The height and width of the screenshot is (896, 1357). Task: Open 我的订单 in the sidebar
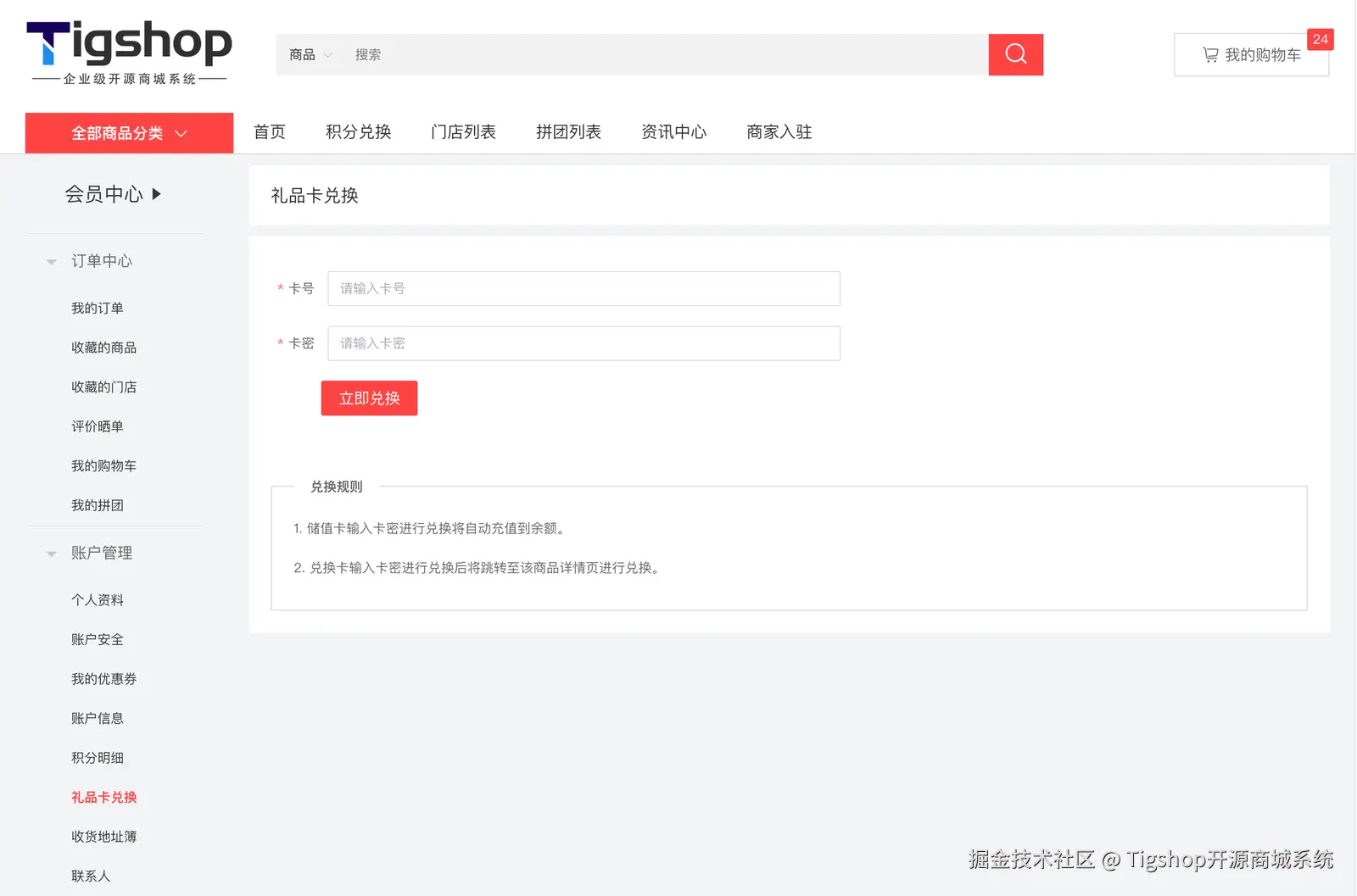pyautogui.click(x=98, y=309)
